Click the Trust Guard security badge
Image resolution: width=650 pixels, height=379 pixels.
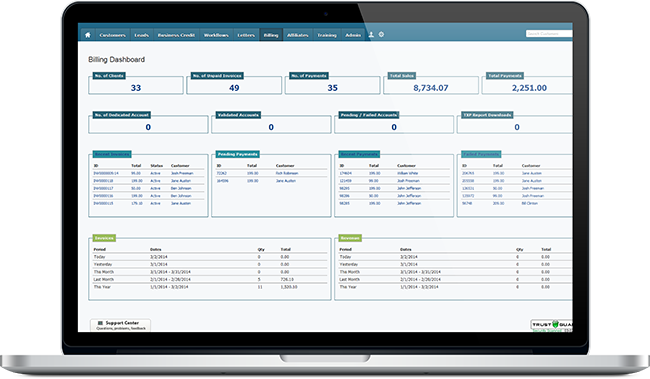[552, 325]
